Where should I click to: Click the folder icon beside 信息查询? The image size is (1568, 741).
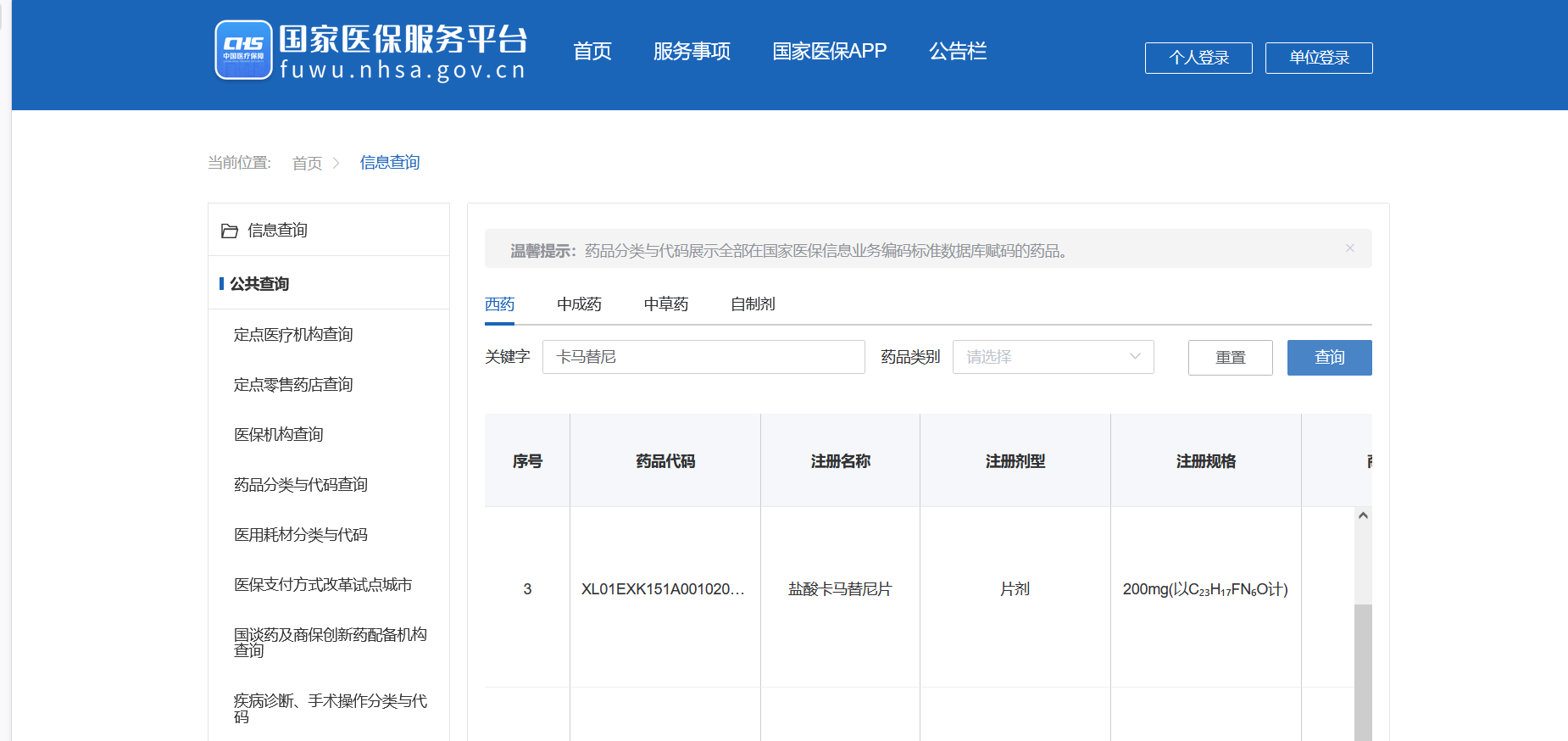pos(229,231)
